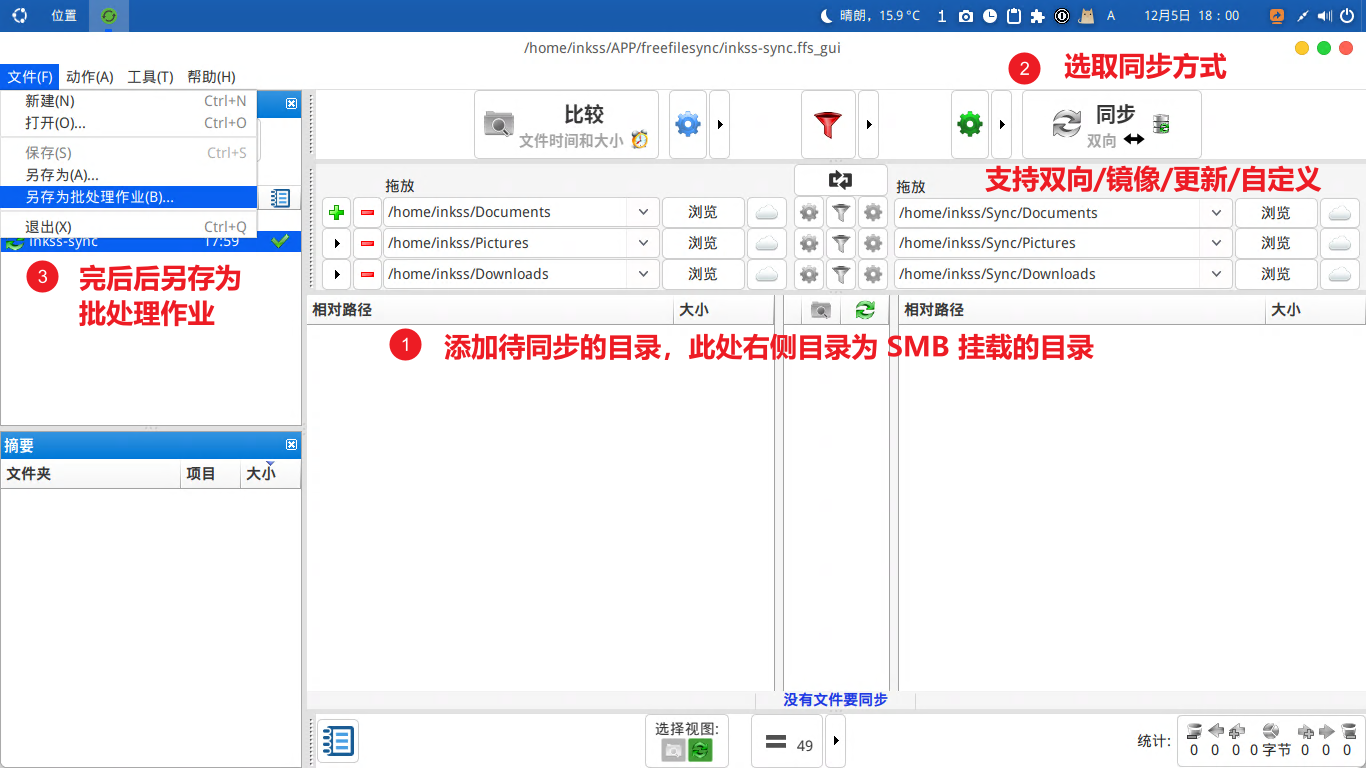
Task: Click left cloud icon on Downloads row
Action: pos(767,274)
